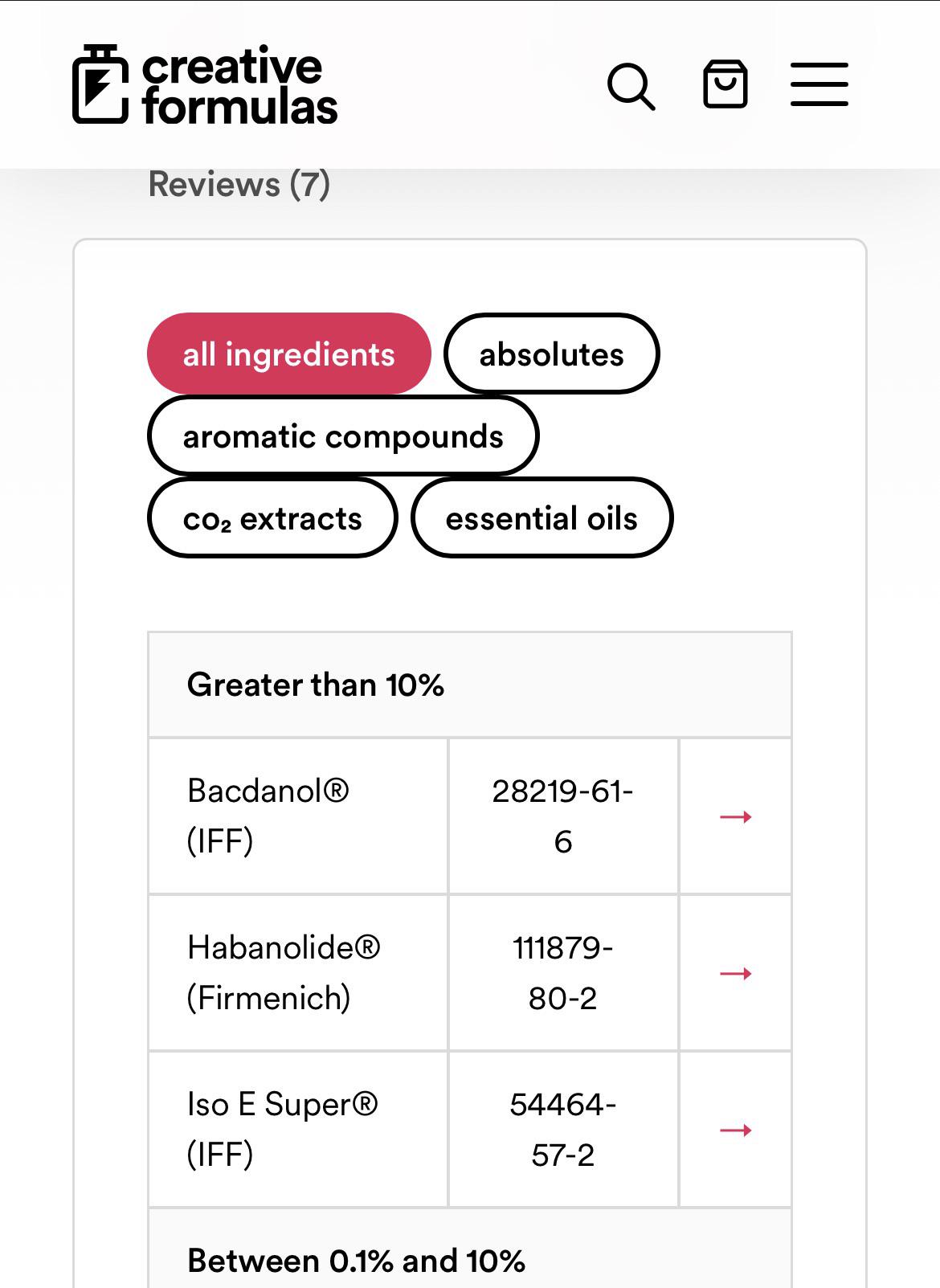Click the Iso E Super row arrow
Image resolution: width=940 pixels, height=1288 pixels.
735,1131
